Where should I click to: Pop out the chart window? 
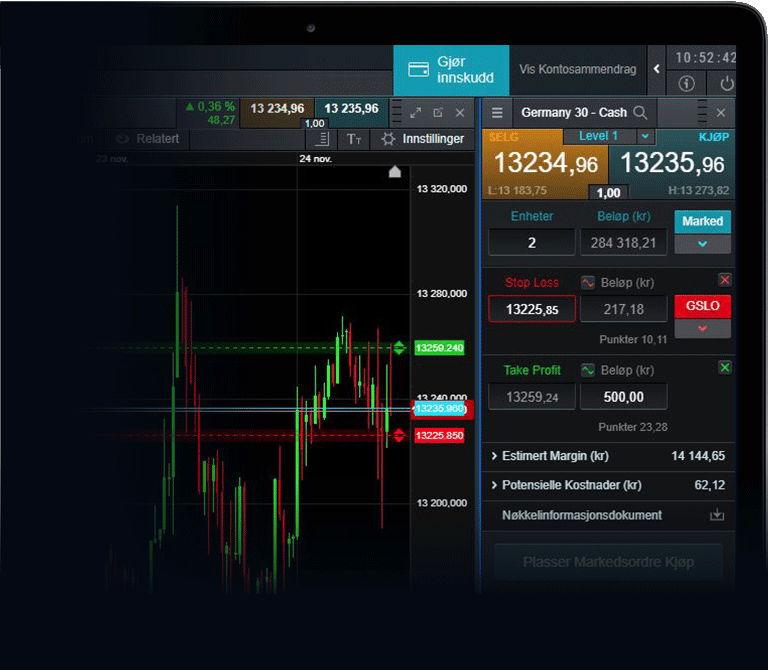[438, 113]
